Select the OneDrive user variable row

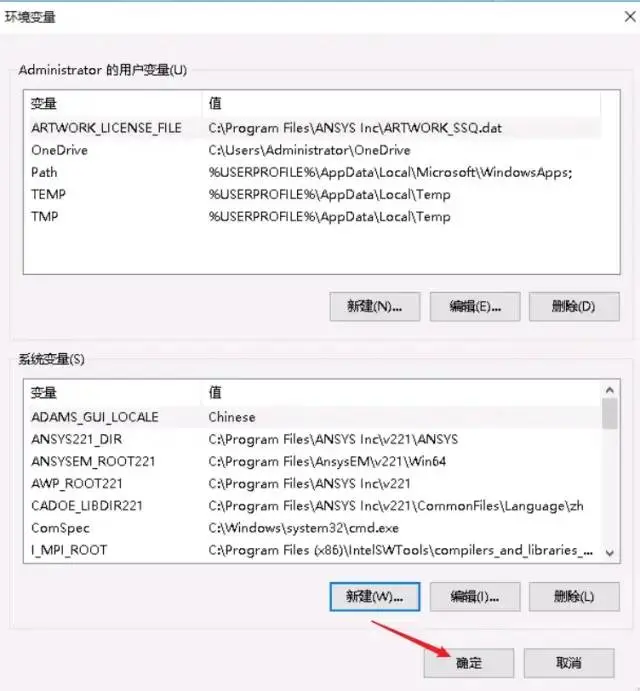(x=313, y=150)
